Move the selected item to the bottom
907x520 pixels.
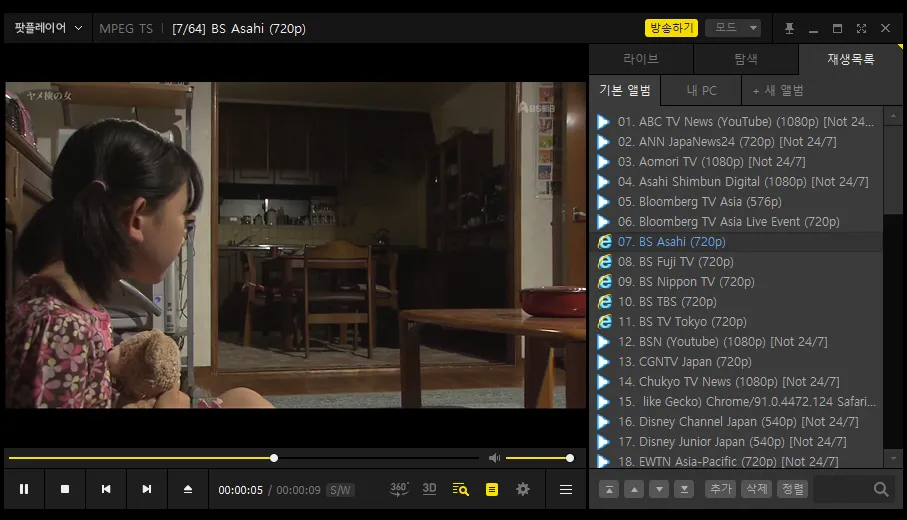click(x=684, y=489)
